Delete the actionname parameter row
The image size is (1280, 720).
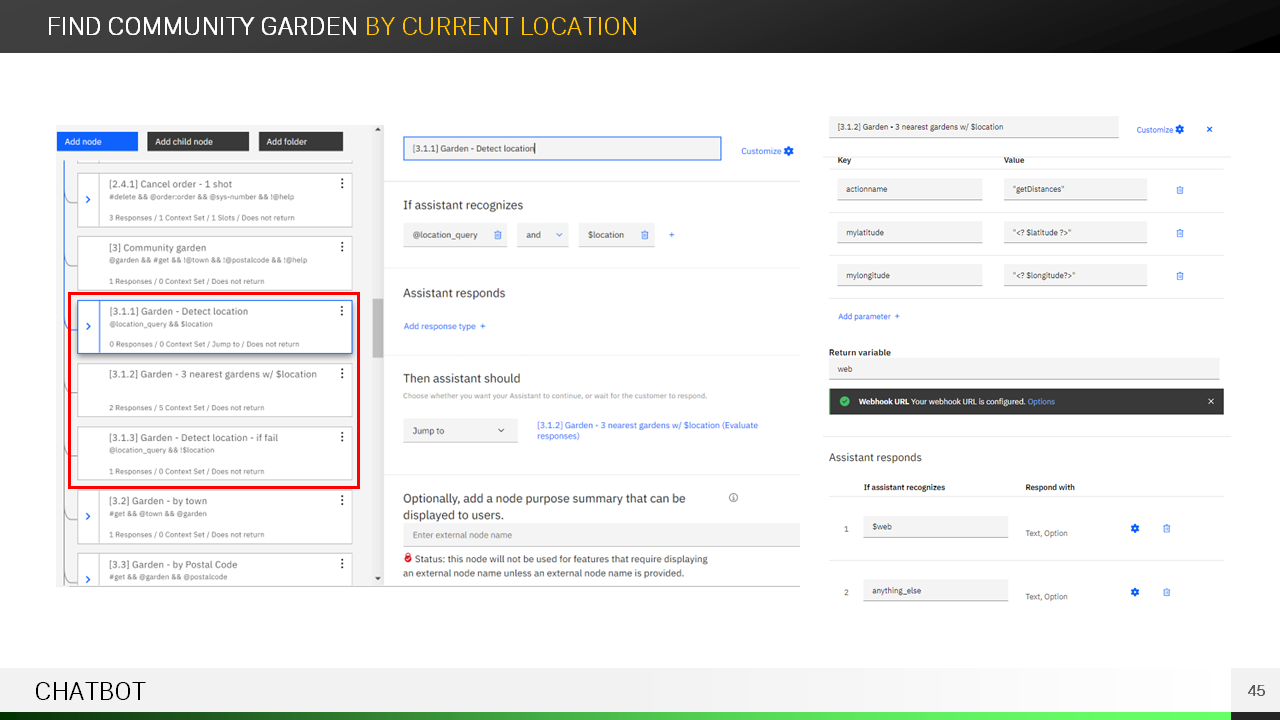coord(1179,190)
